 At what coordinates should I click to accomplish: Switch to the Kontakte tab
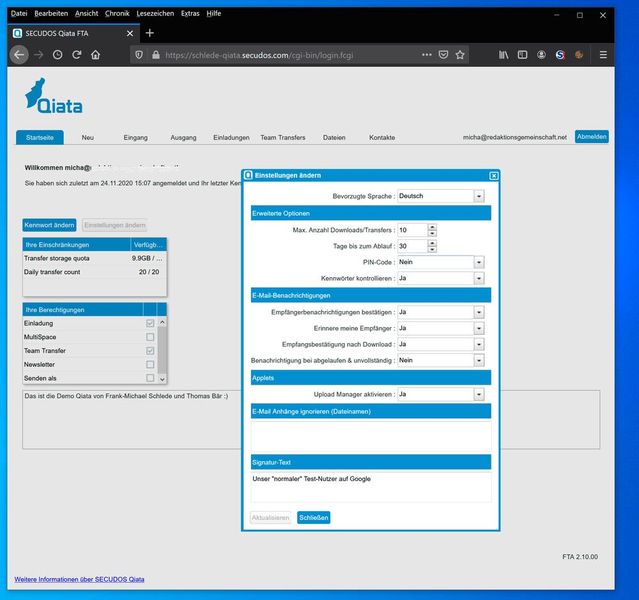point(382,138)
